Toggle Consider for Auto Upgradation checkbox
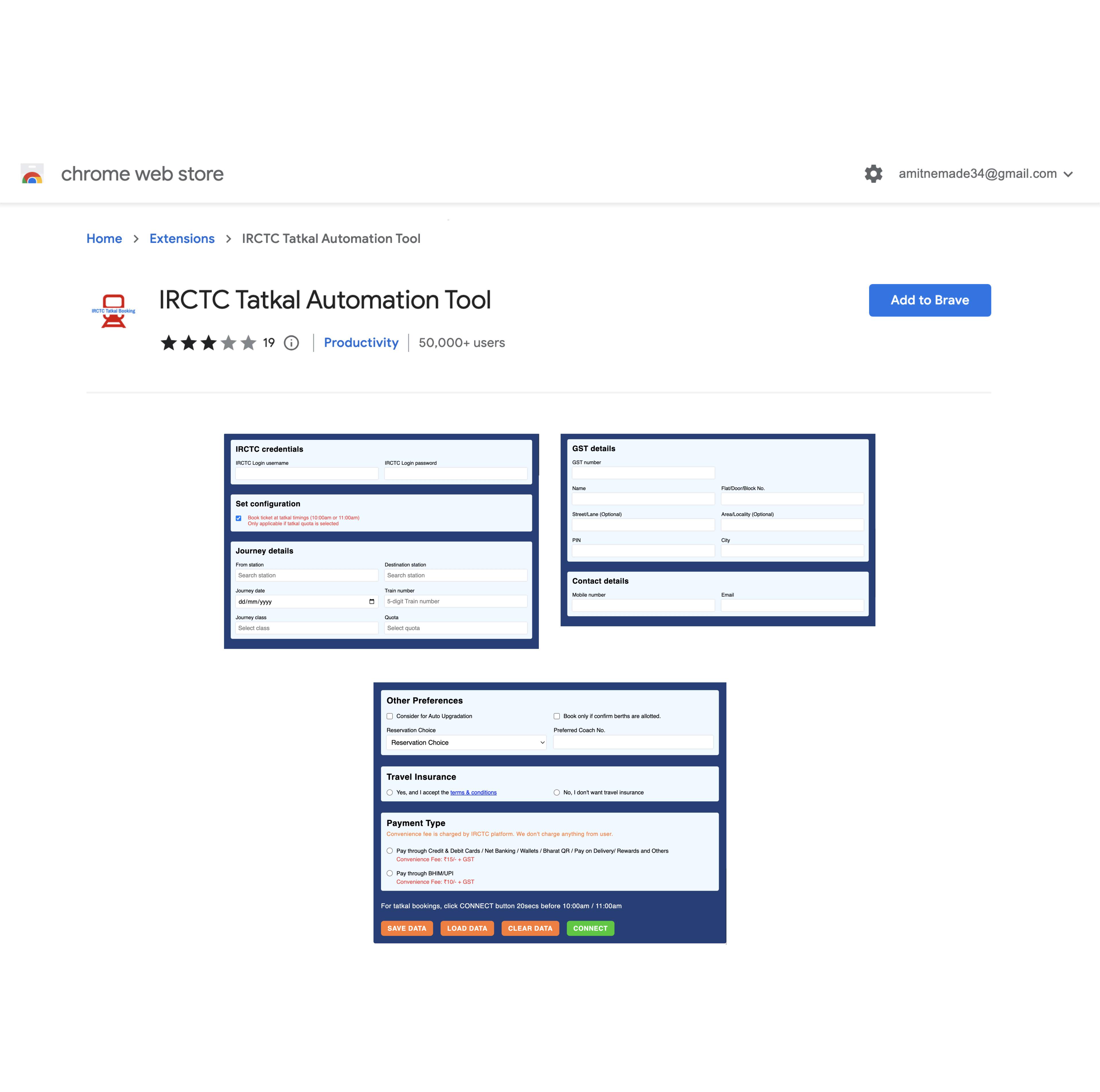 (x=389, y=716)
